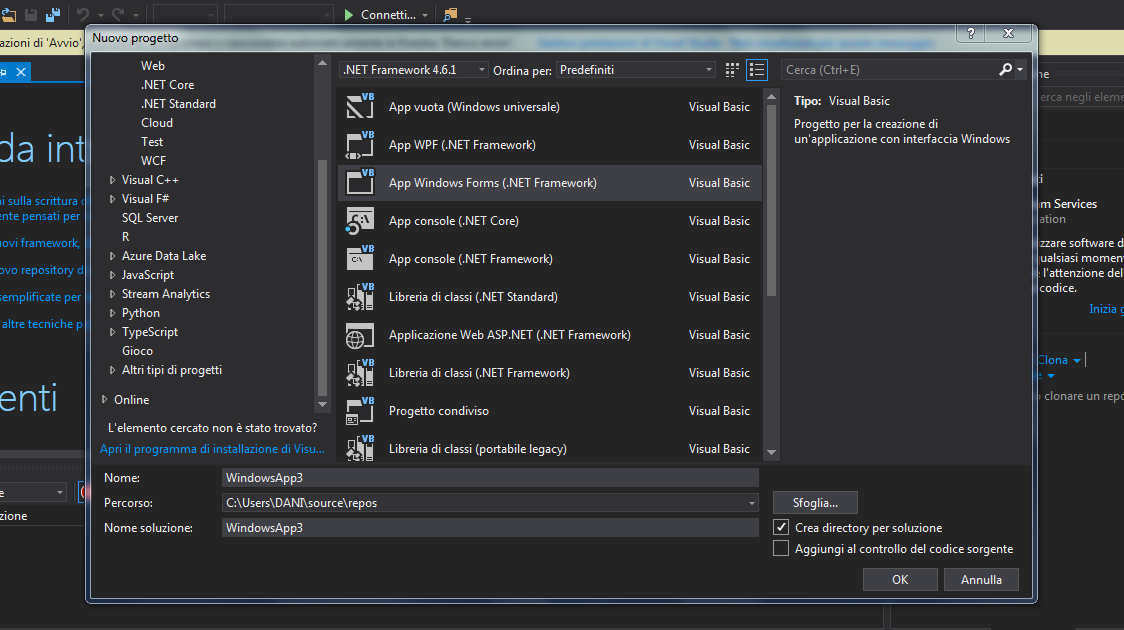Open the Connetti button dropdown arrow

425,15
